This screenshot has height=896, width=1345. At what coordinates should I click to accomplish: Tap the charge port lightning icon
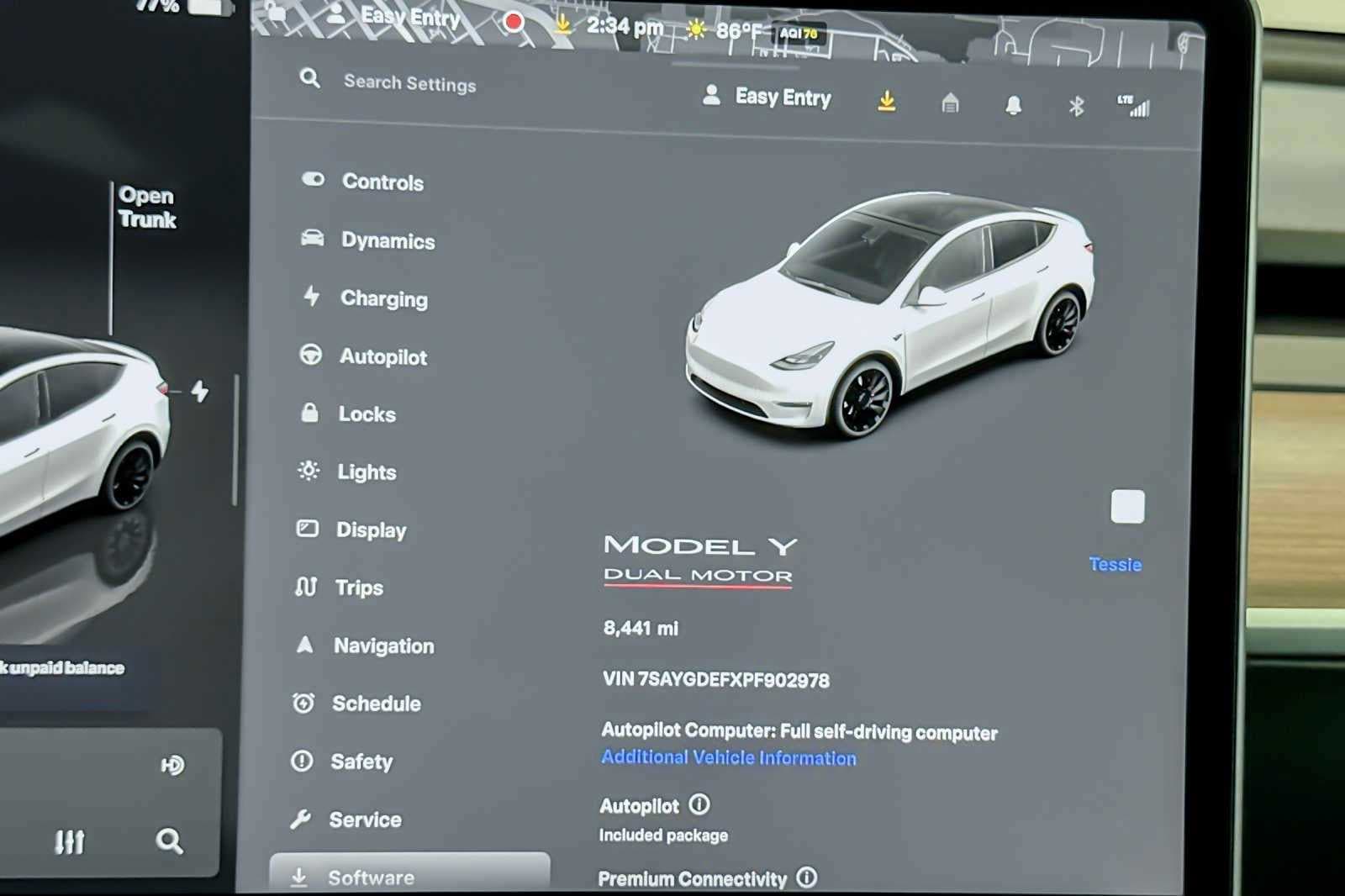[199, 391]
